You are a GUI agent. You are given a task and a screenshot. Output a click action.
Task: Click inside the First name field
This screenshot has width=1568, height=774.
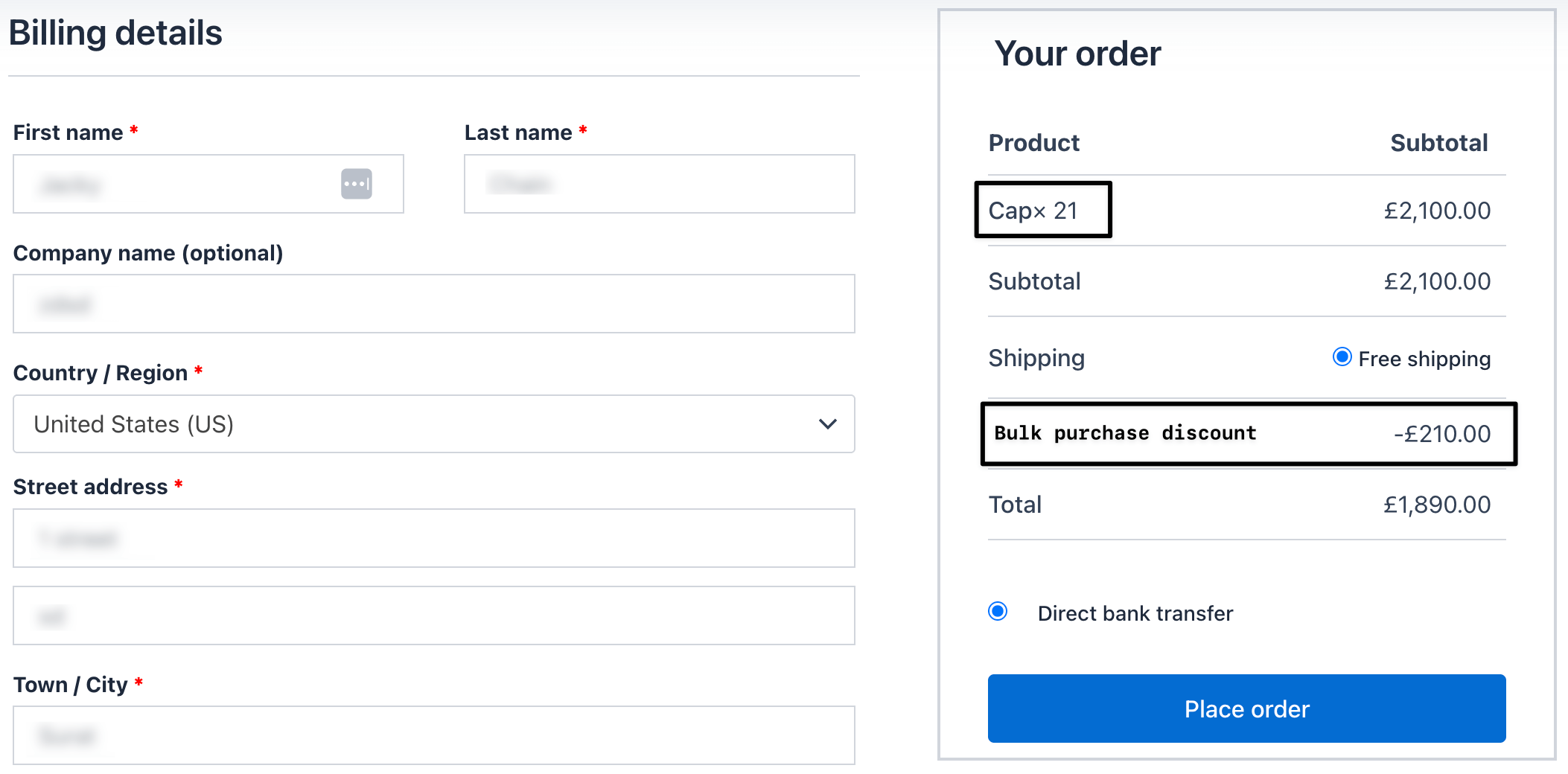click(x=186, y=184)
